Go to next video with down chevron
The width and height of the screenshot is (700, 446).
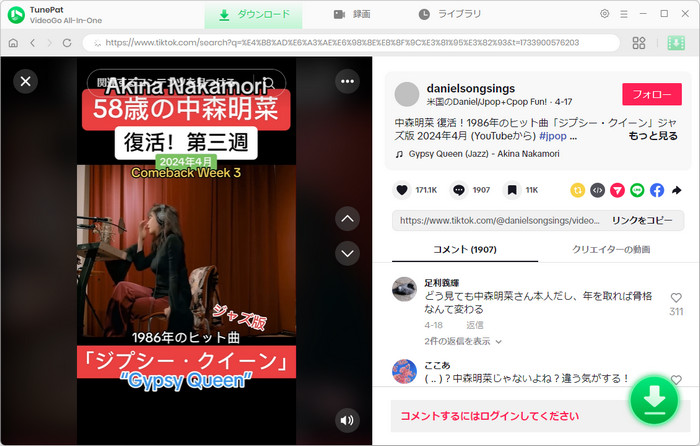pos(347,254)
